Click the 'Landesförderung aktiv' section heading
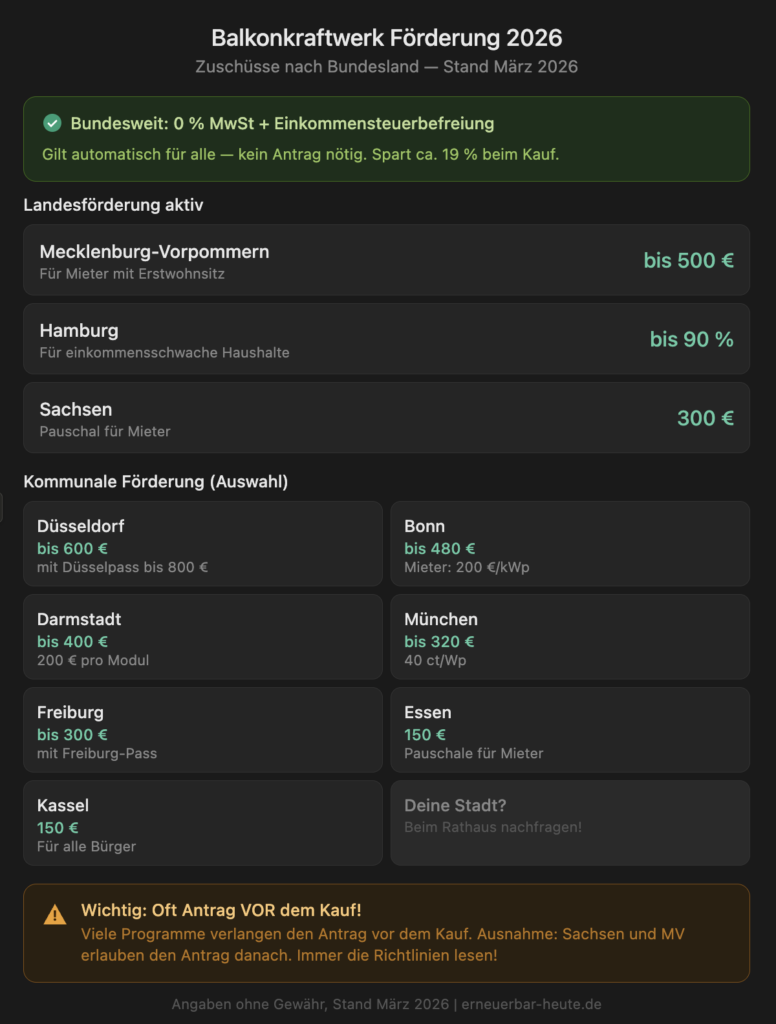This screenshot has height=1024, width=776. click(x=113, y=205)
